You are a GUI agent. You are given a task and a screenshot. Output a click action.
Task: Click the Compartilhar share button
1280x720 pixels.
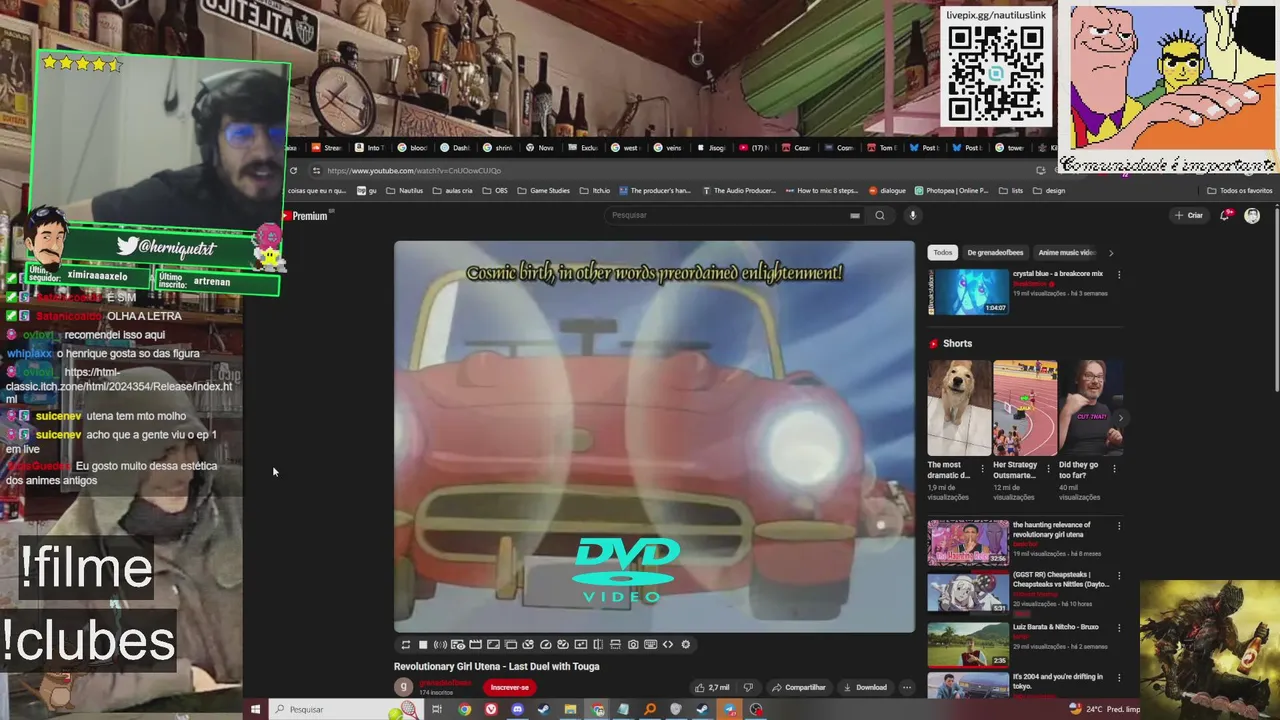click(798, 687)
